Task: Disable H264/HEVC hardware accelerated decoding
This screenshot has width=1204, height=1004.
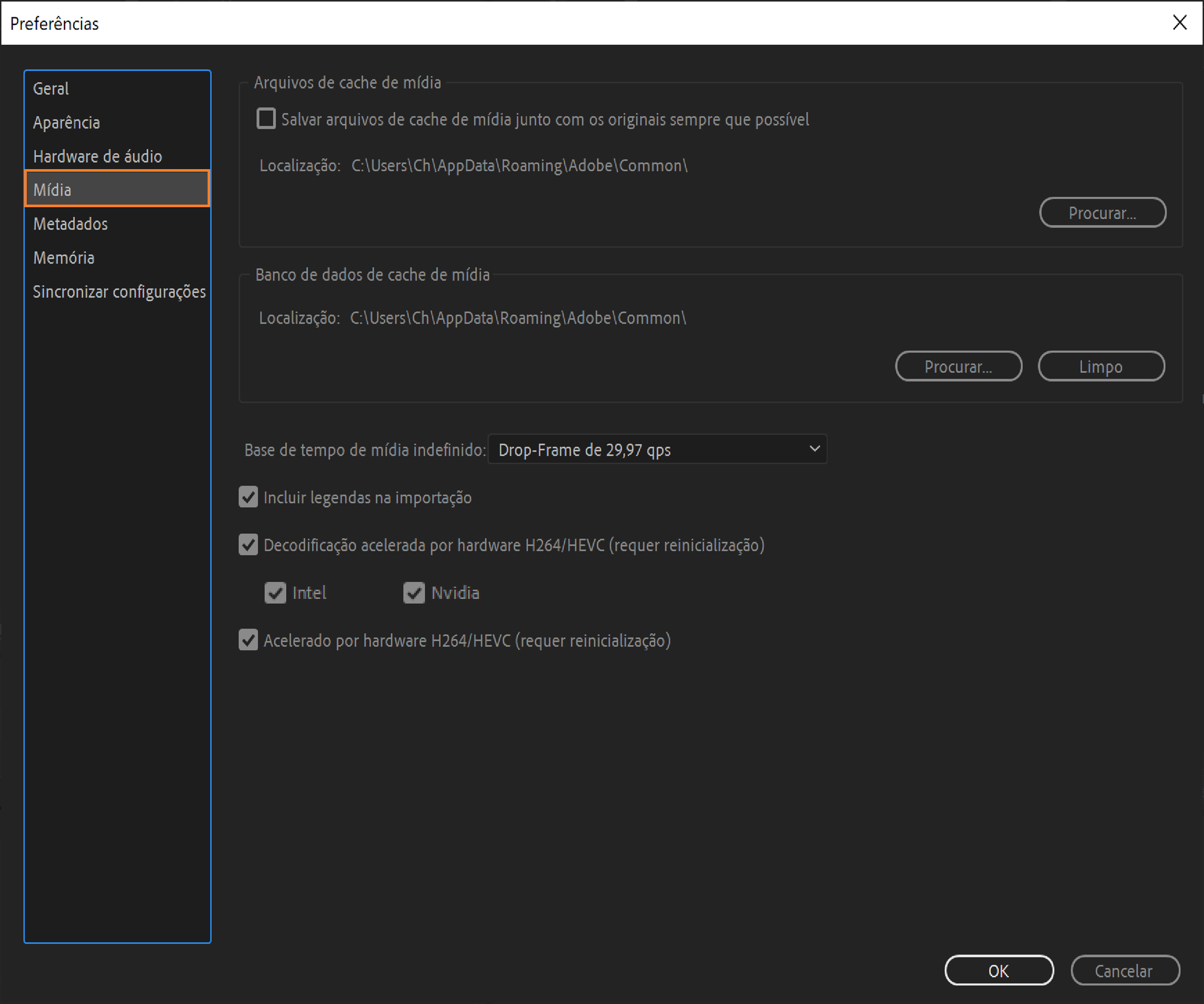Action: tap(248, 544)
